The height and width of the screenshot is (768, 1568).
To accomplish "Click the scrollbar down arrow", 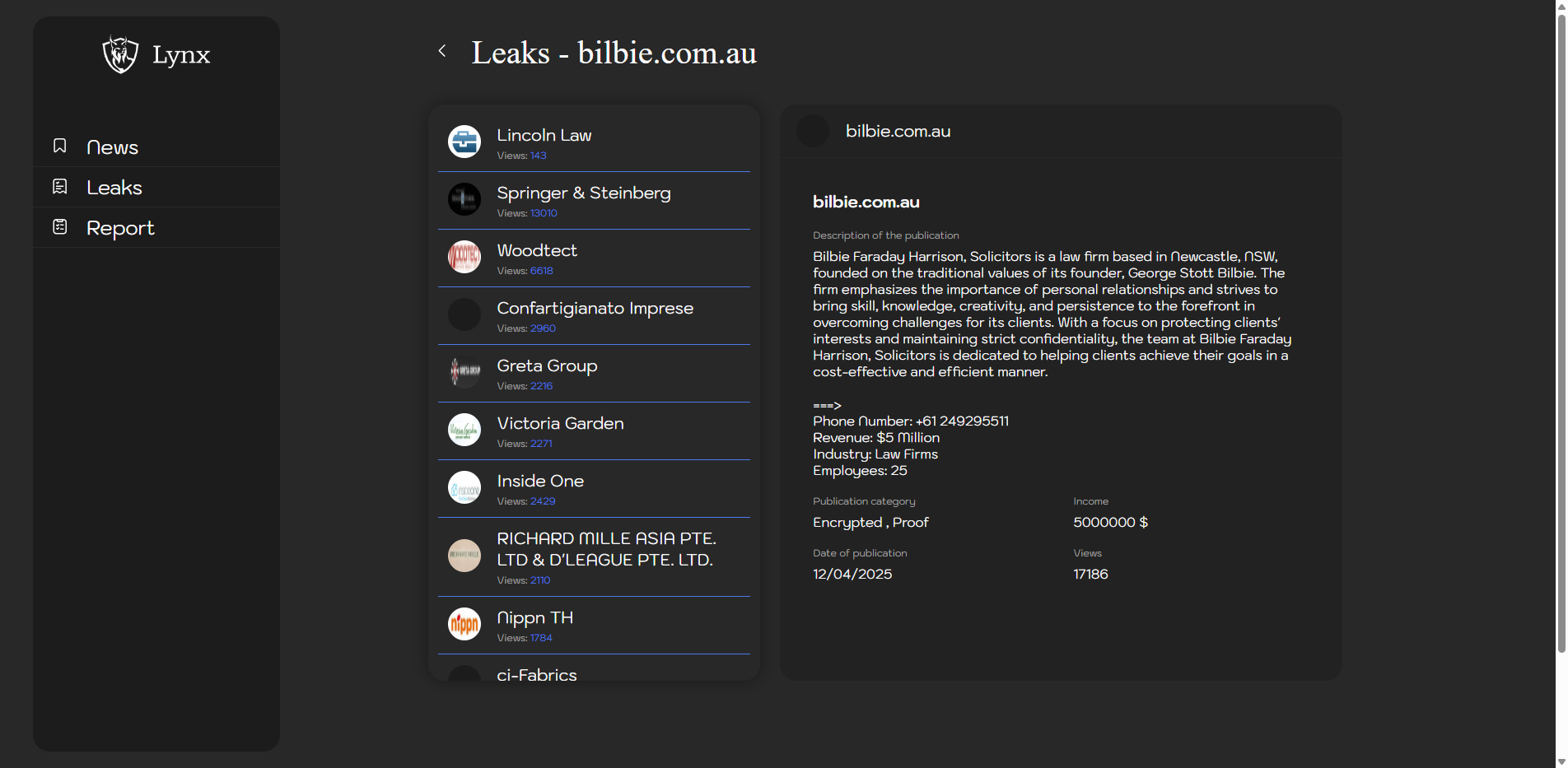I will click(x=1561, y=761).
